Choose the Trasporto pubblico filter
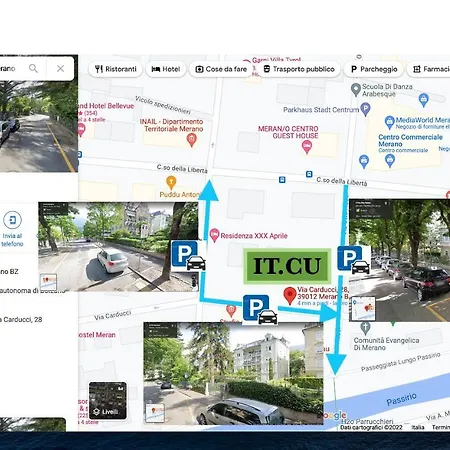This screenshot has height=450, width=450. click(x=299, y=69)
